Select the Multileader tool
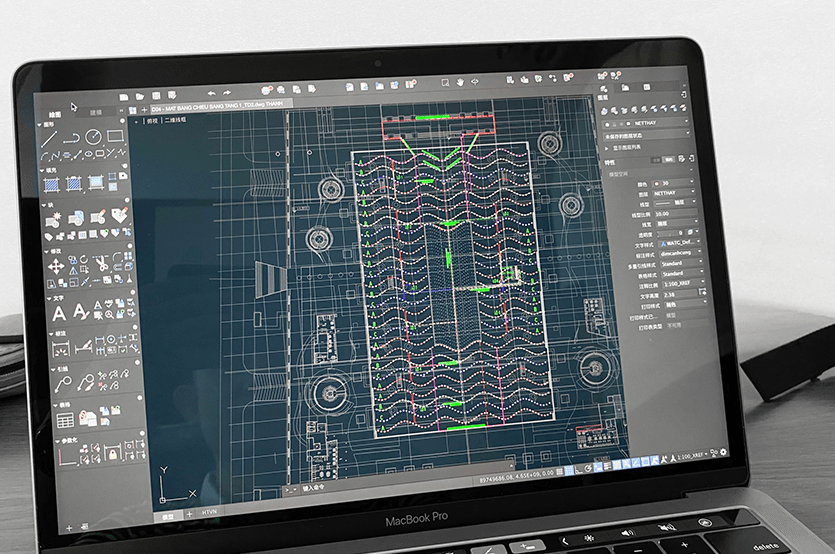 click(63, 384)
